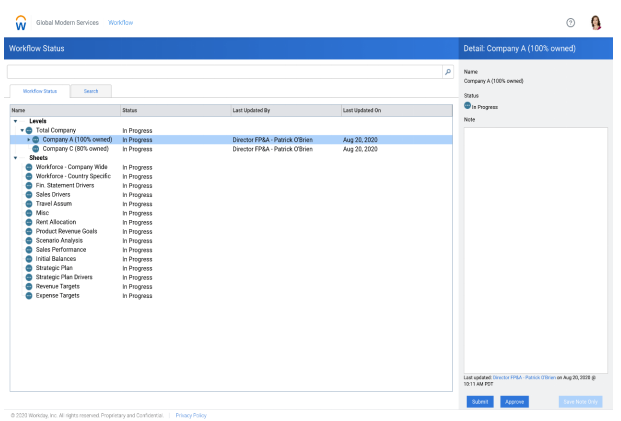The width and height of the screenshot is (621, 421).
Task: Click status icon for Company C (80% owned)
Action: (x=36, y=149)
